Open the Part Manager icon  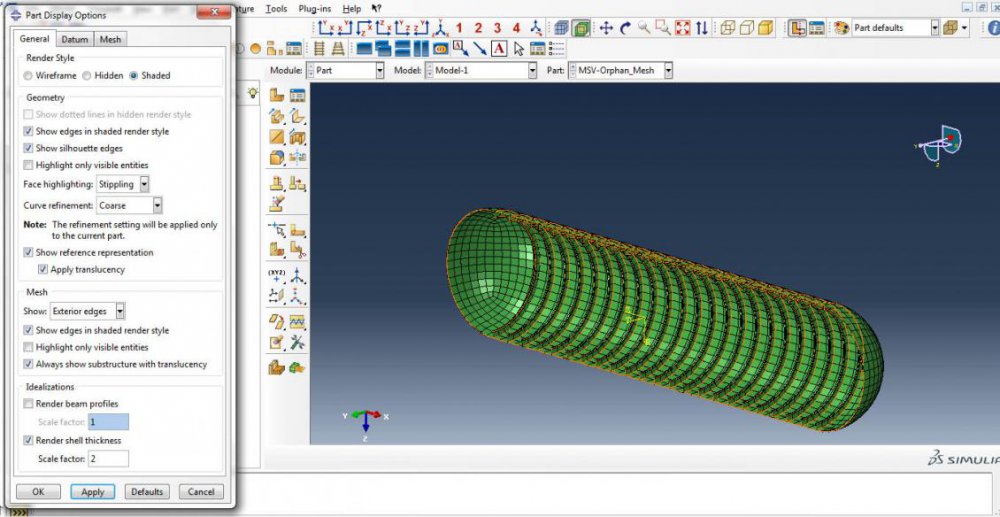pyautogui.click(x=297, y=96)
